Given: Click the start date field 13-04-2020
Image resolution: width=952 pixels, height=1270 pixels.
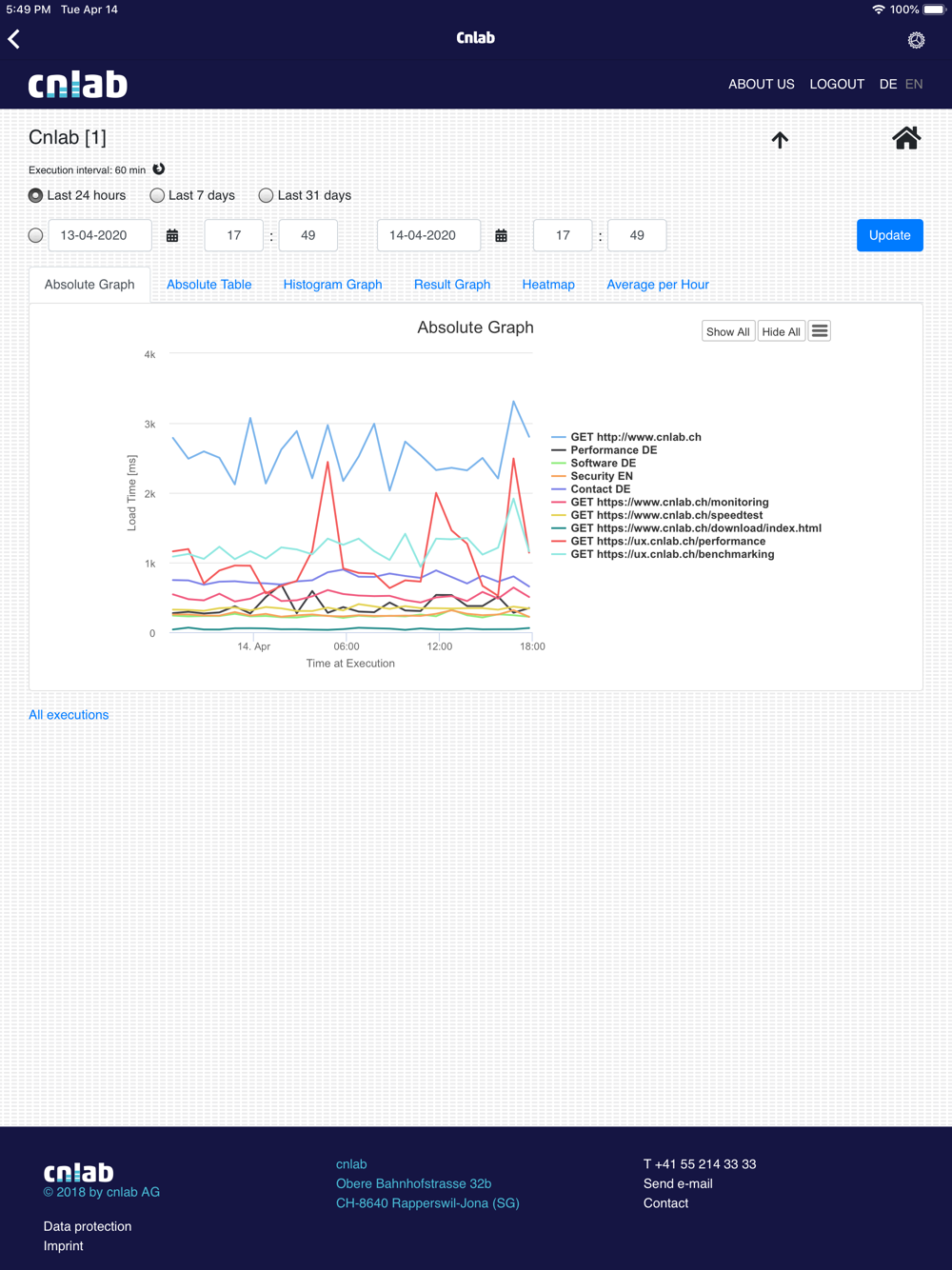Looking at the screenshot, I should coord(100,235).
